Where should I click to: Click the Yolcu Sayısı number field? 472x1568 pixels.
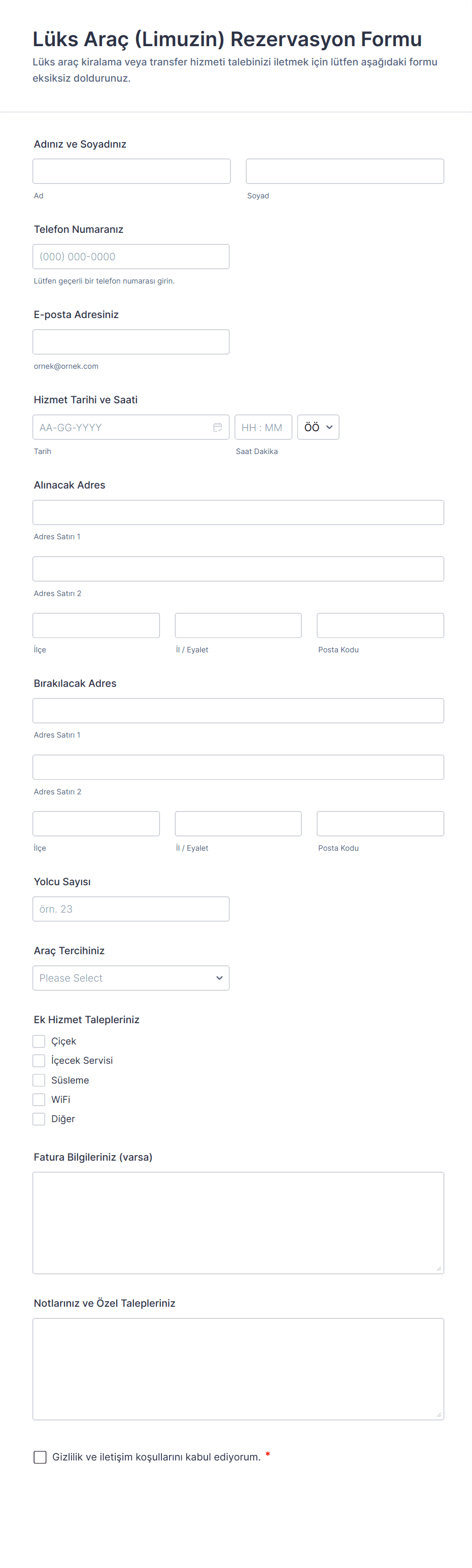tap(131, 909)
